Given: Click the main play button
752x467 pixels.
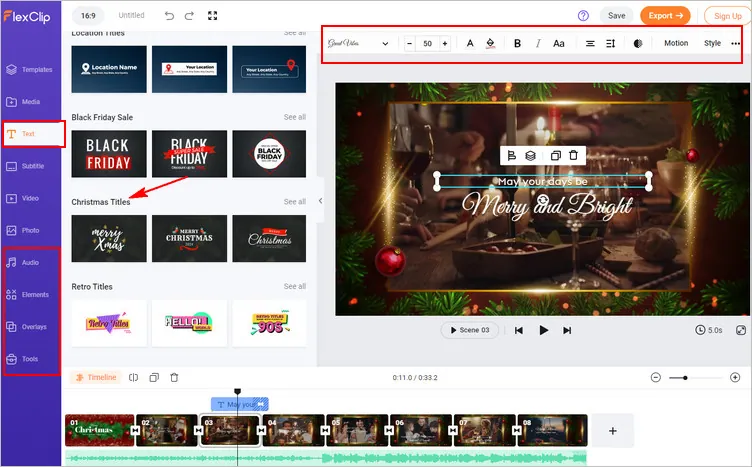Looking at the screenshot, I should (543, 330).
